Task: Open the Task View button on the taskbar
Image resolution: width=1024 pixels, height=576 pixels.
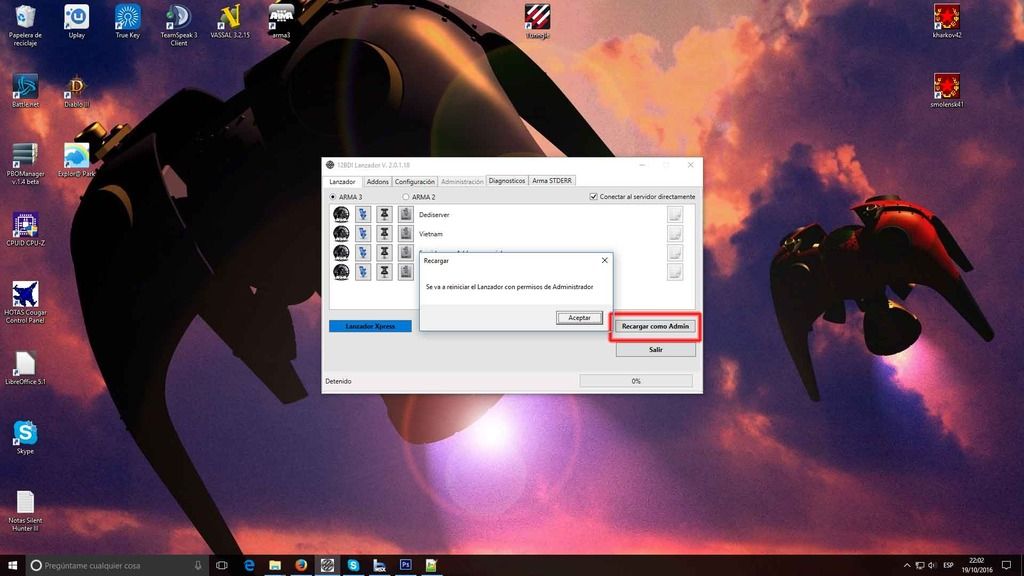Action: tap(222, 566)
